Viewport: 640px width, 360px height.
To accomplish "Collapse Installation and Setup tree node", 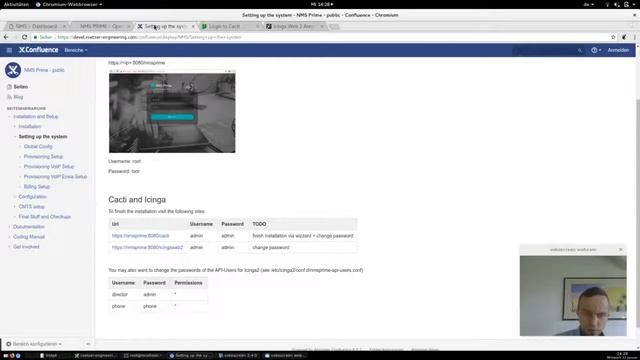I will coord(9,117).
